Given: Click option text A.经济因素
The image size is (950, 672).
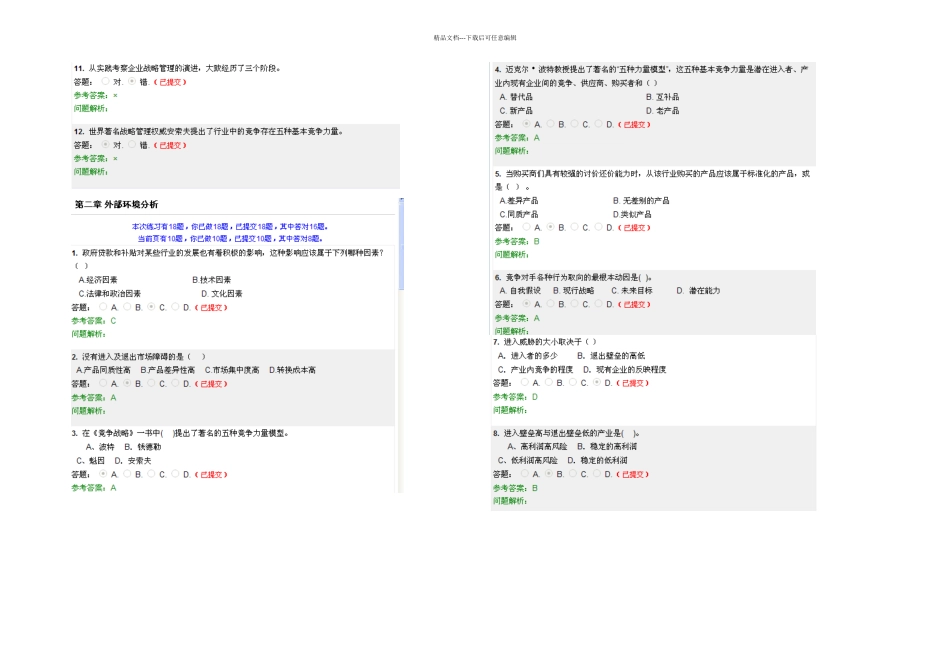Looking at the screenshot, I should click(x=98, y=280).
